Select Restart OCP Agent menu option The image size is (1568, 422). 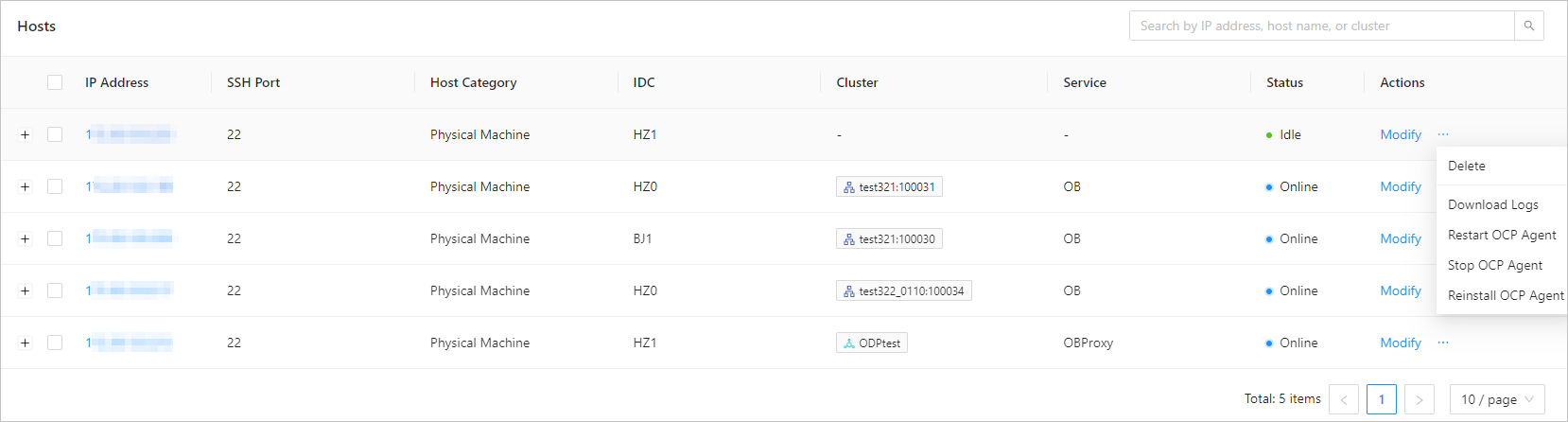[1502, 235]
